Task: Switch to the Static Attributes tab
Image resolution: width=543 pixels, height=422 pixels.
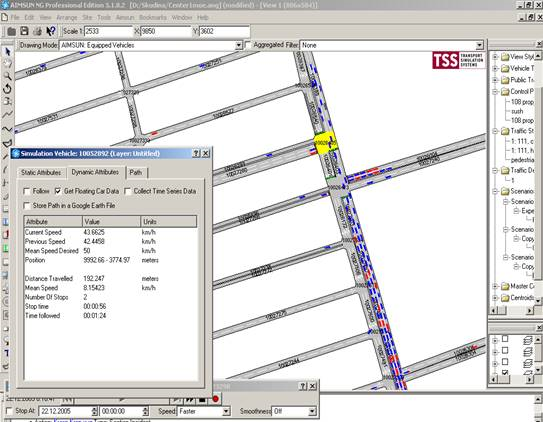Action: 41,172
